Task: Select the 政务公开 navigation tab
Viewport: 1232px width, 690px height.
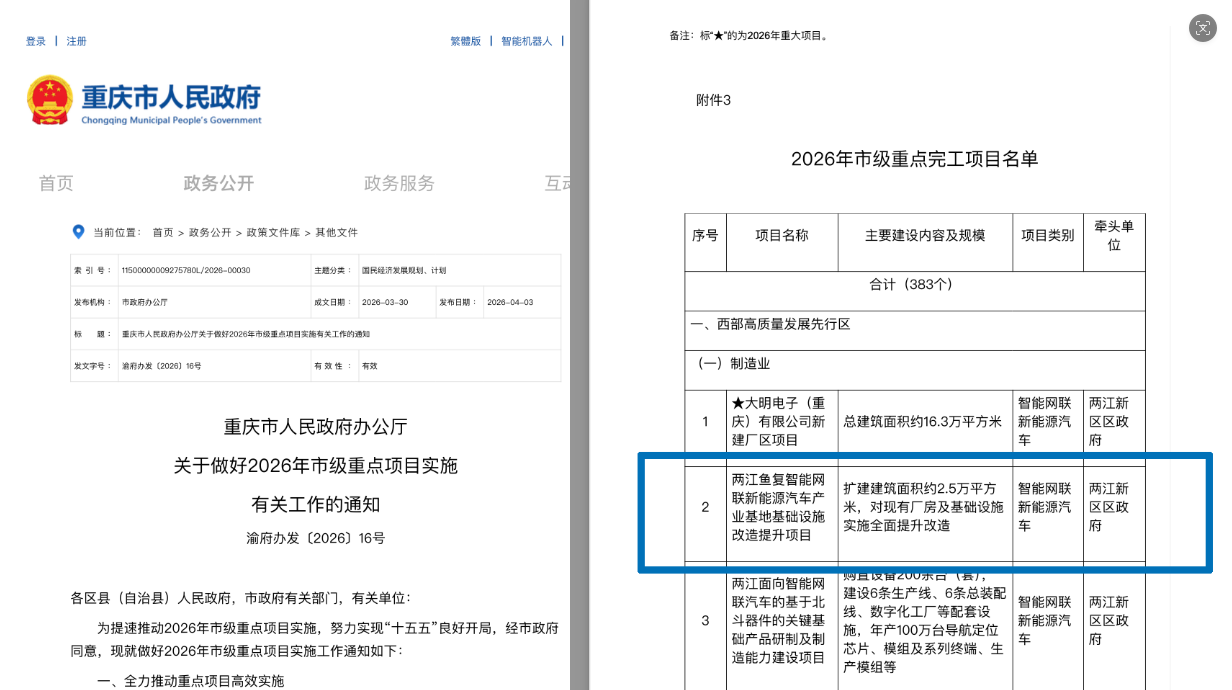Action: 219,183
